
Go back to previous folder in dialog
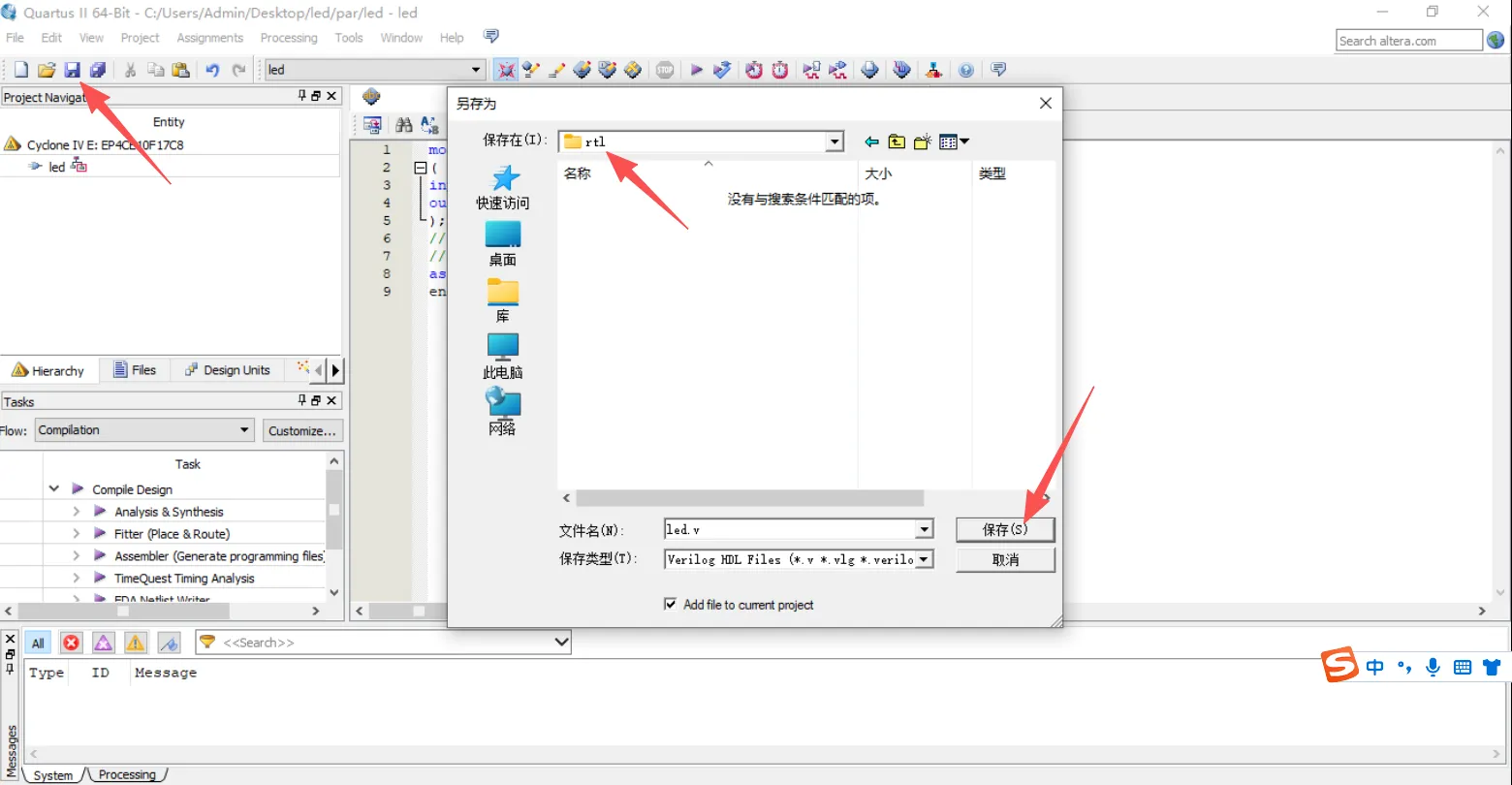(871, 141)
